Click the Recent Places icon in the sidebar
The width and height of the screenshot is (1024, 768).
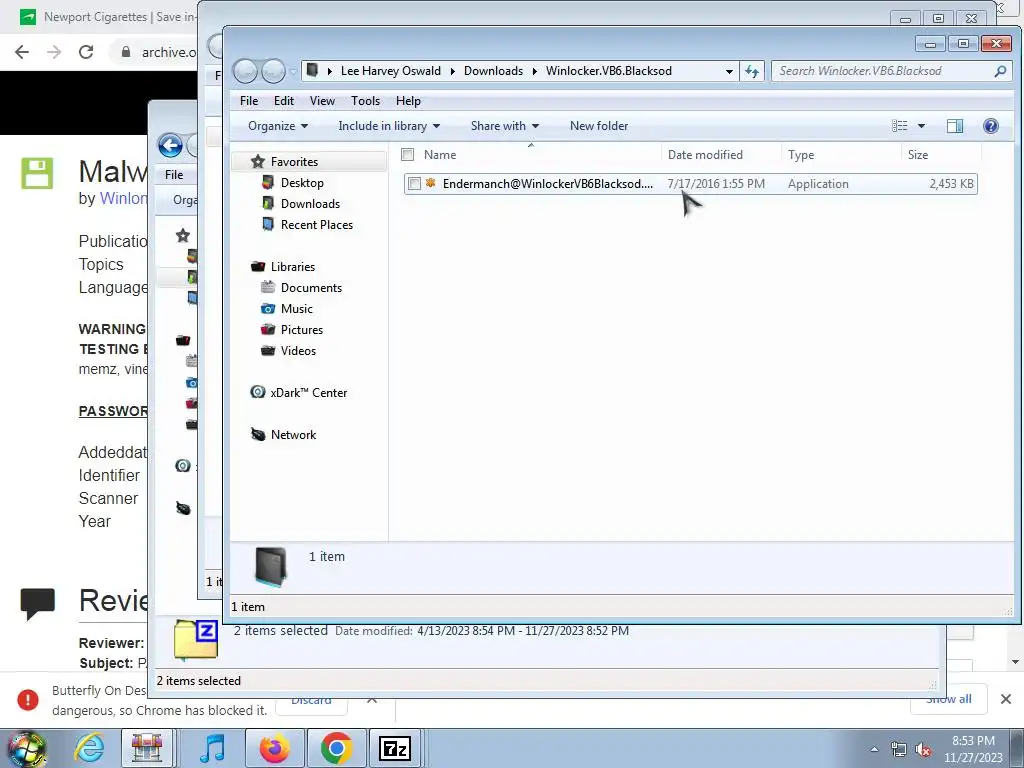coord(268,224)
